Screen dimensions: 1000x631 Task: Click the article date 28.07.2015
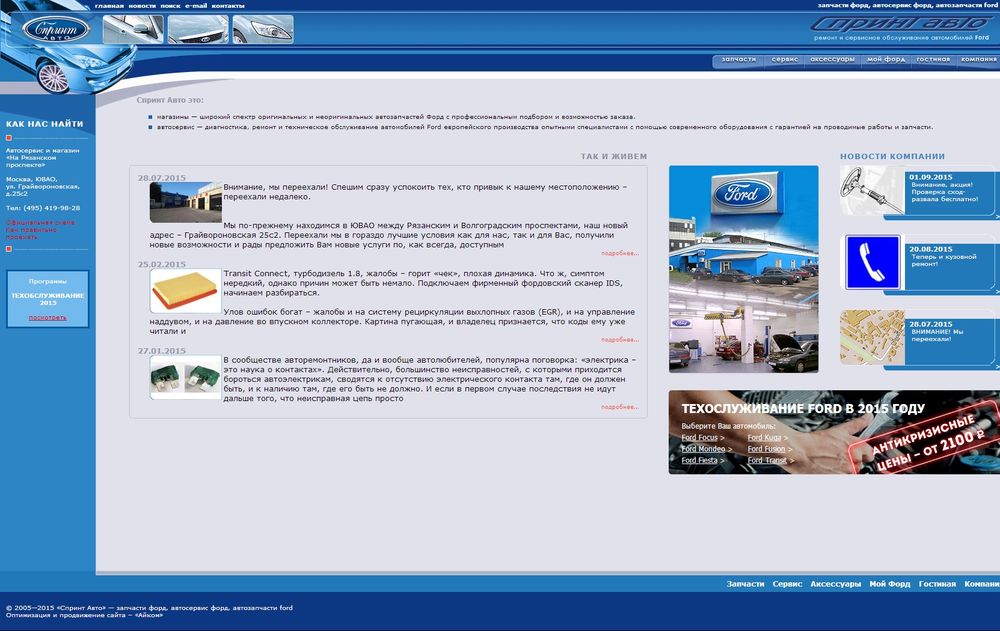pos(162,178)
